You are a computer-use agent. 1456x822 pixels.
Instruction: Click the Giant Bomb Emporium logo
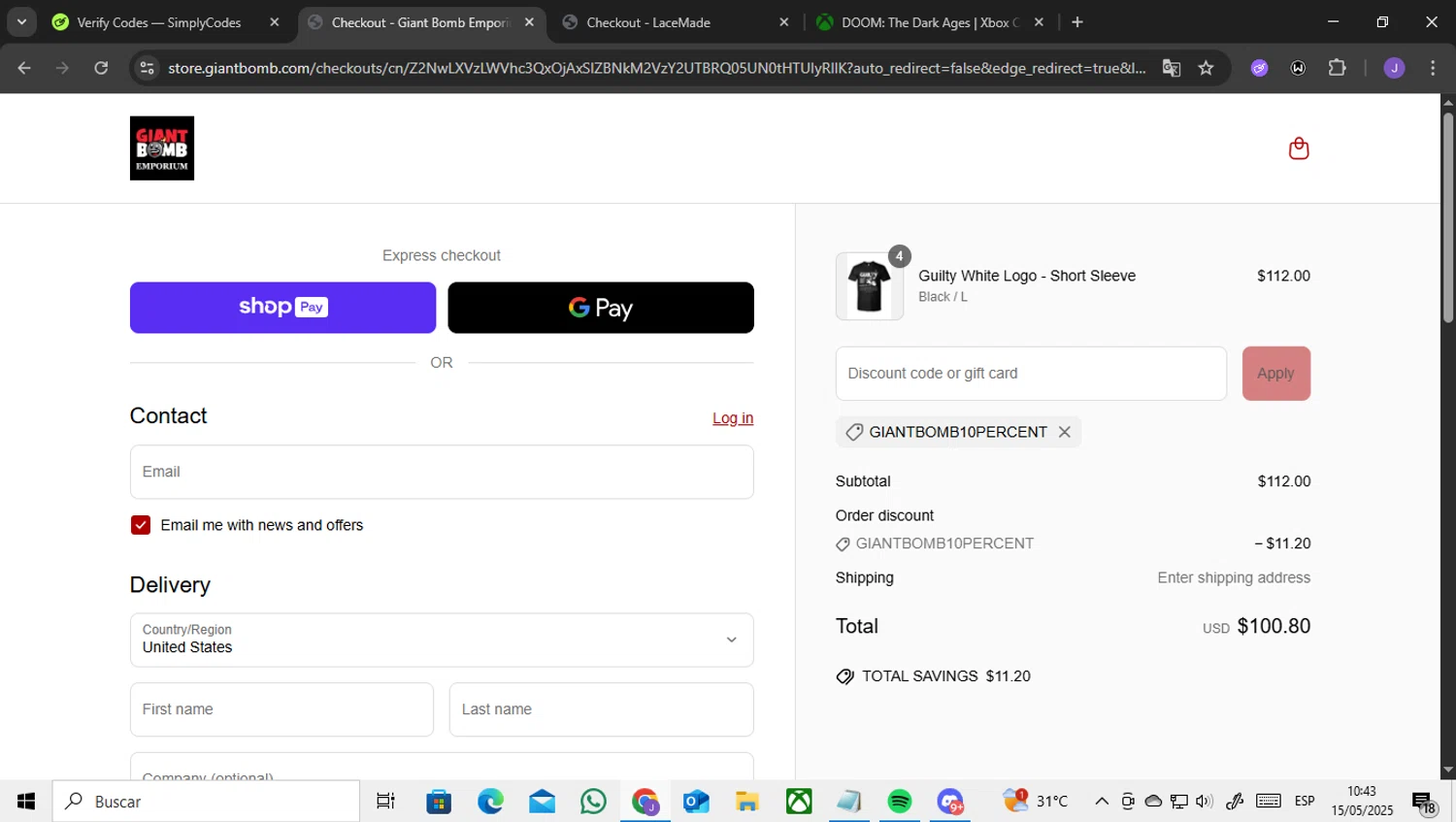click(162, 148)
